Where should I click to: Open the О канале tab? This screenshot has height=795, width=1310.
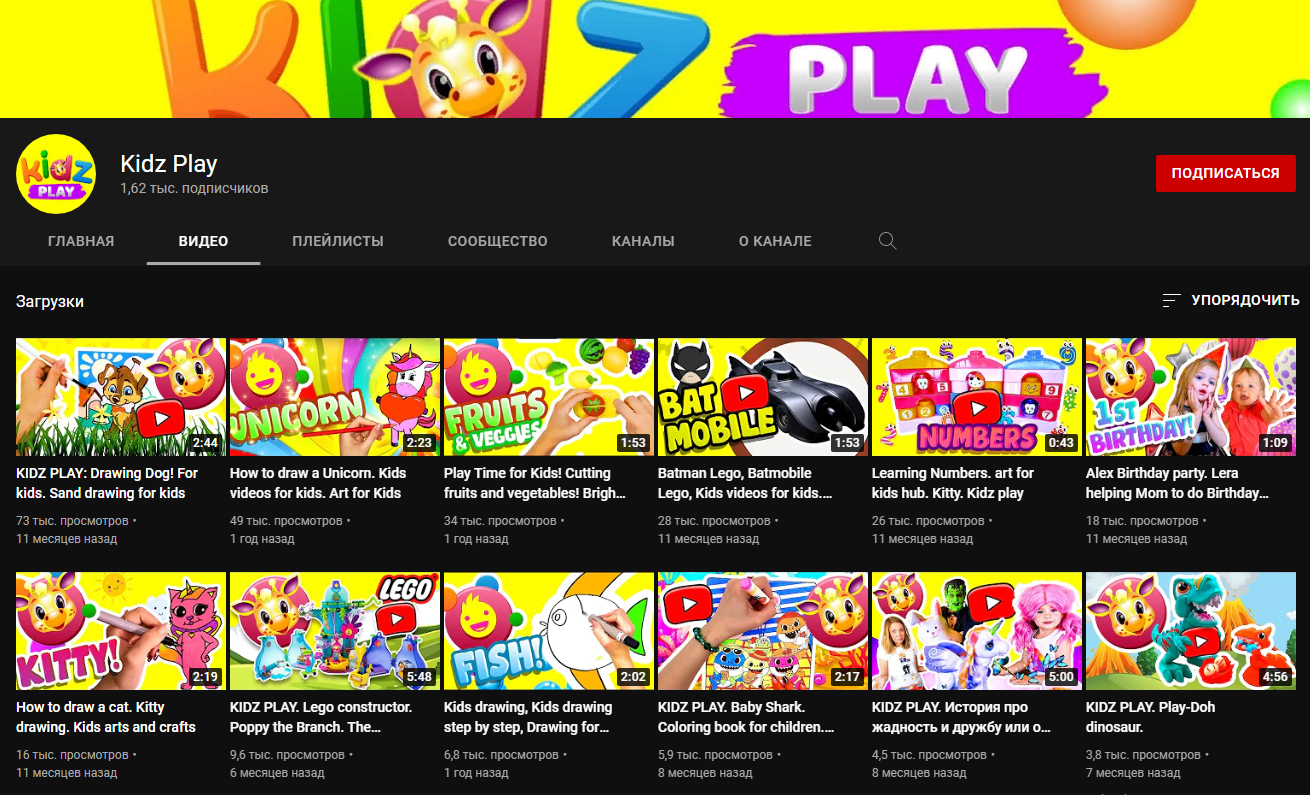775,241
